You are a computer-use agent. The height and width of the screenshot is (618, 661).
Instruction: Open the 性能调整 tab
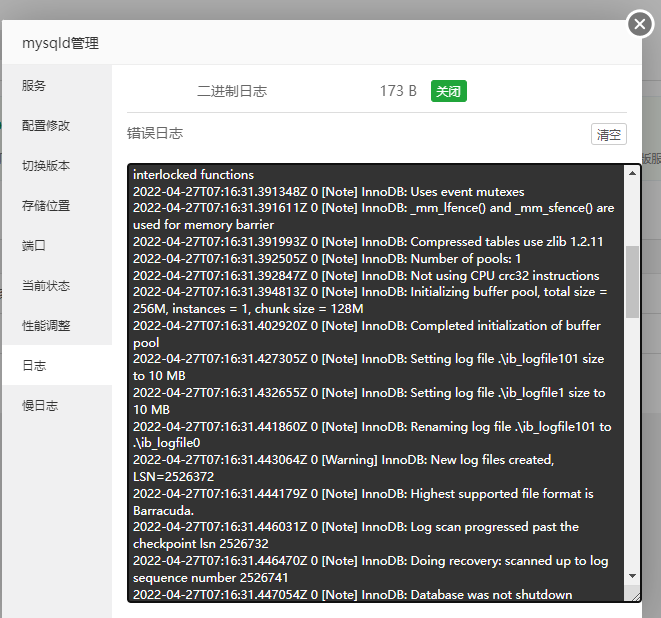(57, 325)
